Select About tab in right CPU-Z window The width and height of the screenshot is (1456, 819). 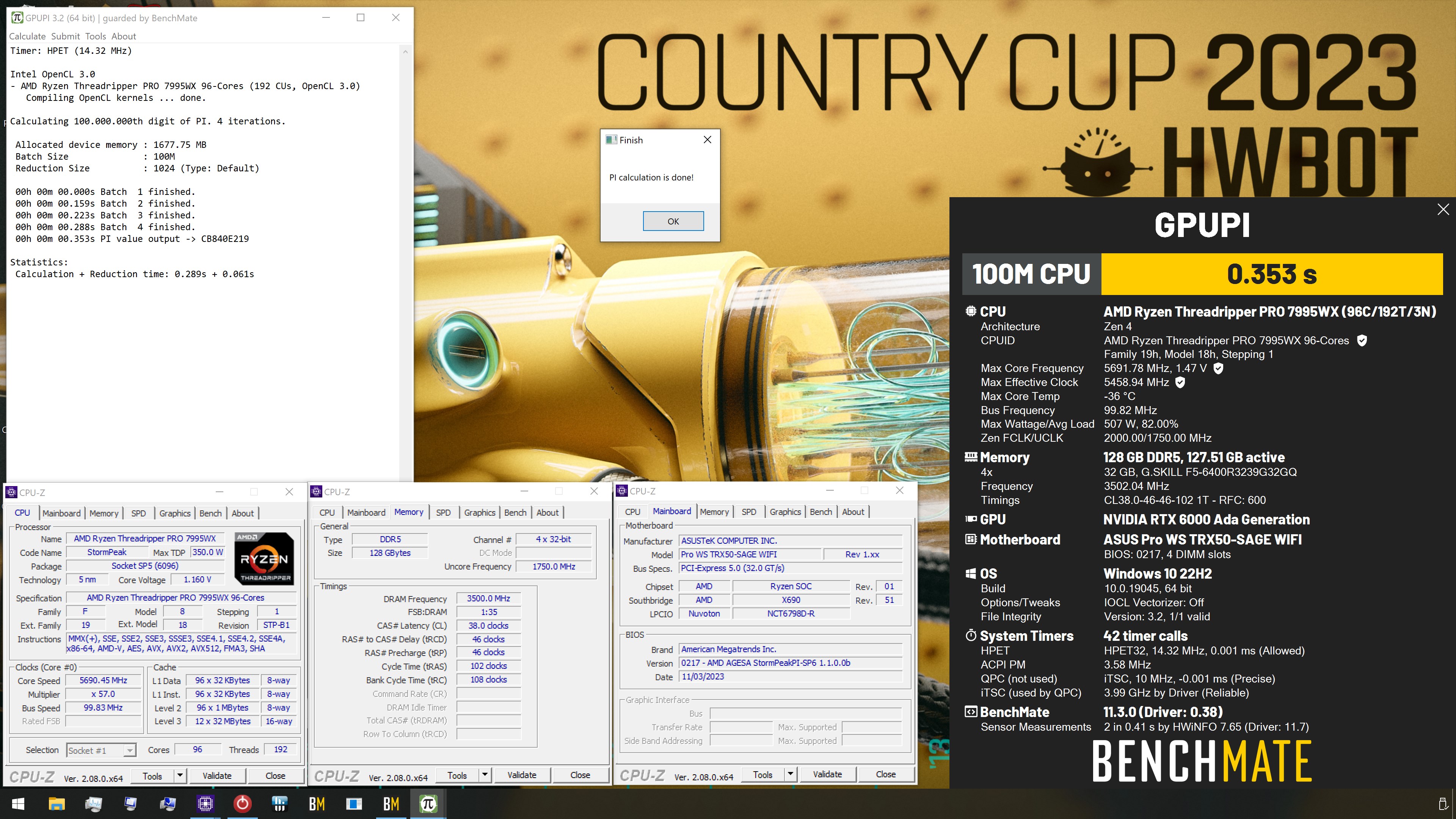coord(853,512)
